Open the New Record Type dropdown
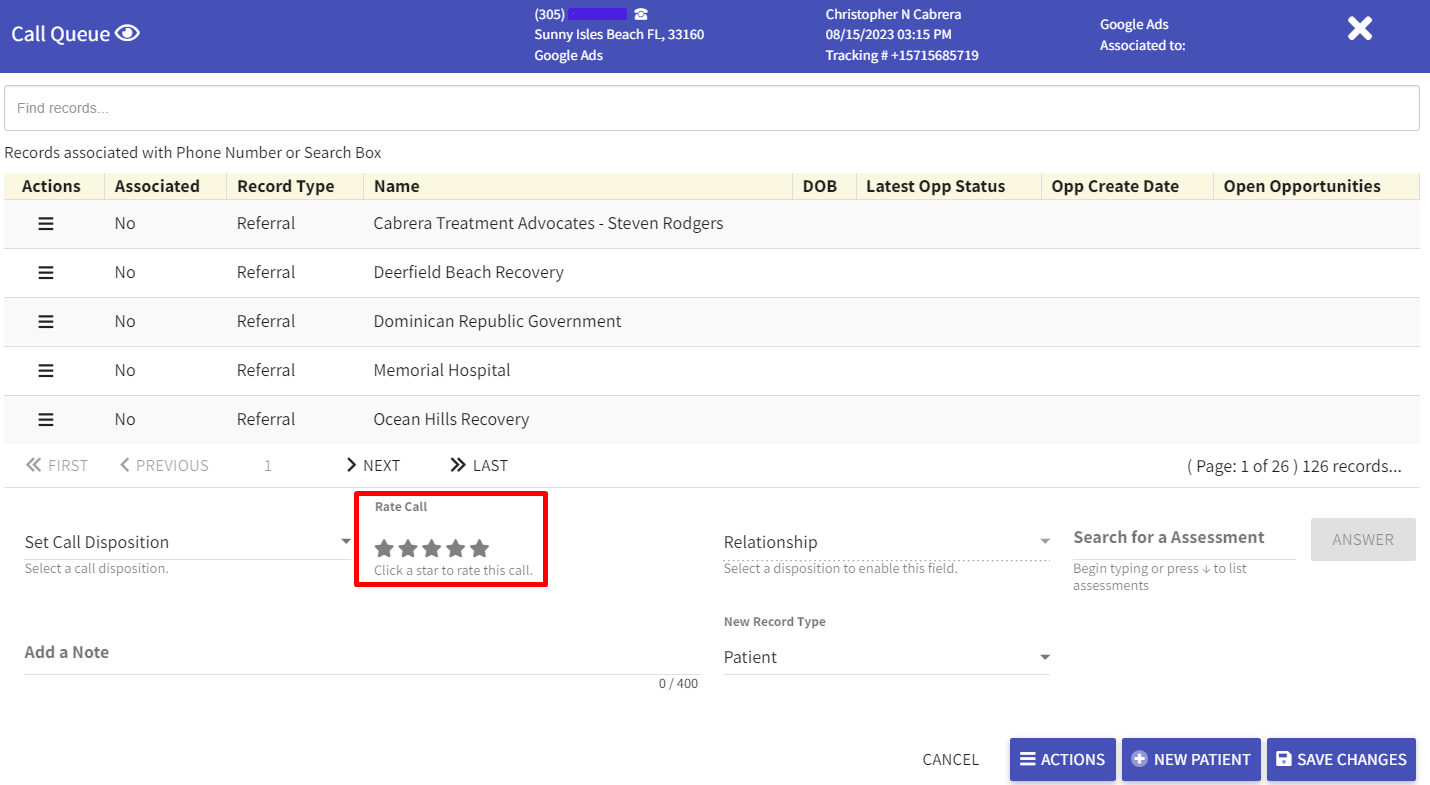The image size is (1430, 785). pos(886,657)
